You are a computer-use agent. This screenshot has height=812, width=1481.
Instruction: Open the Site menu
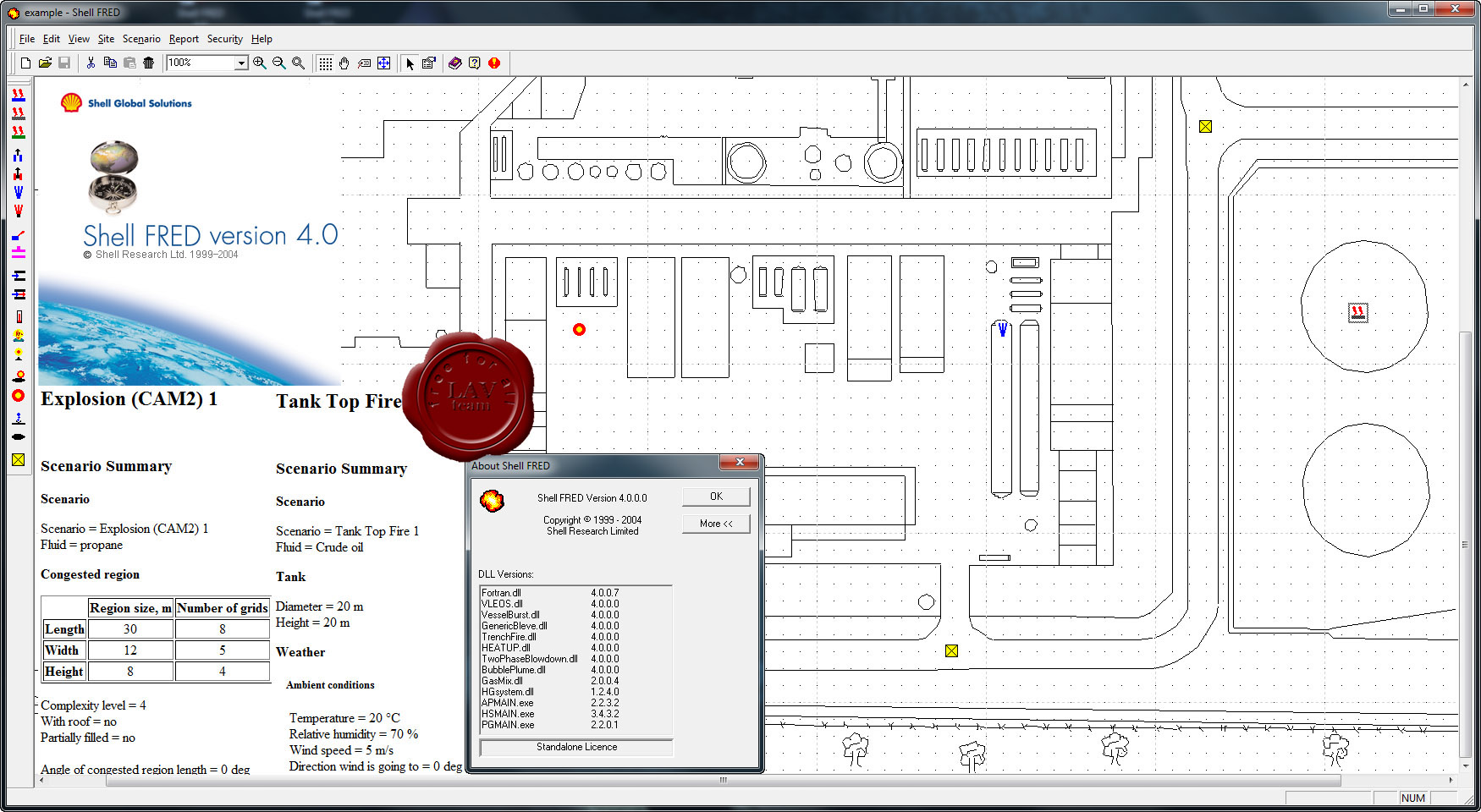[x=106, y=39]
